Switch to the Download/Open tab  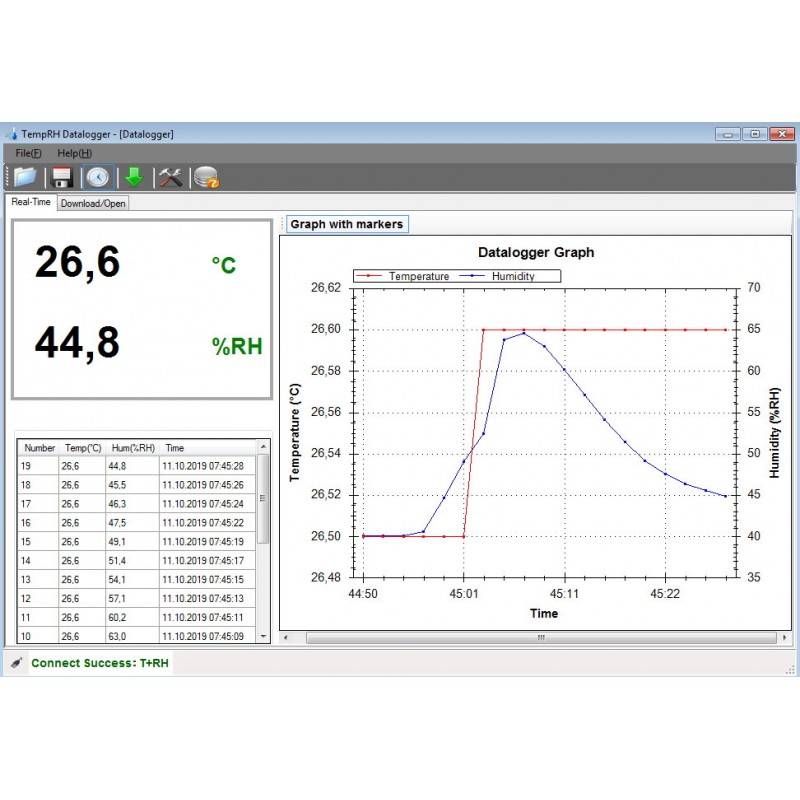click(93, 203)
